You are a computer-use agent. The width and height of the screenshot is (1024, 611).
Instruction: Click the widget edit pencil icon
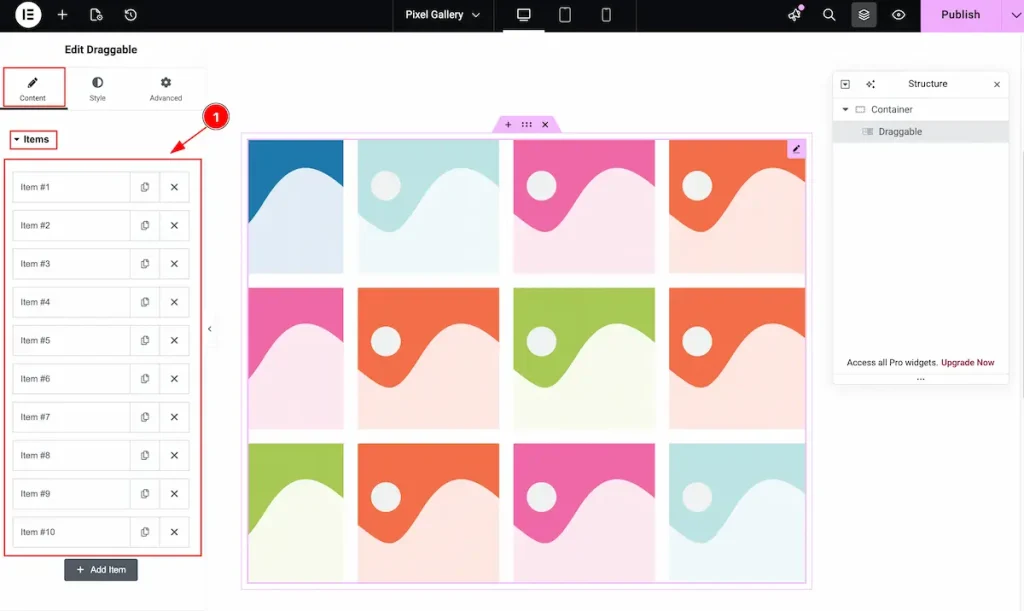[797, 149]
